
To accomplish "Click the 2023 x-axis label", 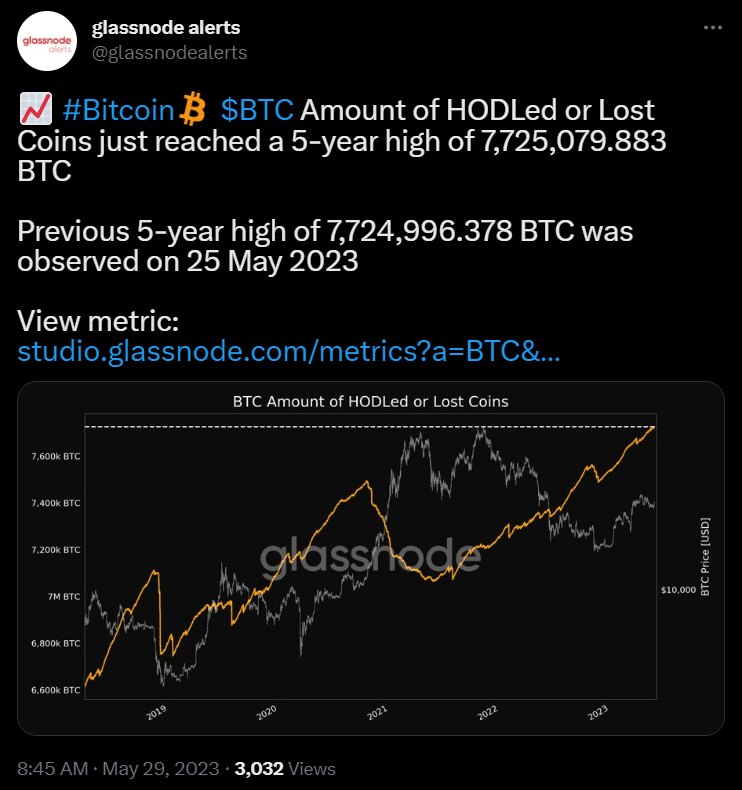I will pos(598,712).
